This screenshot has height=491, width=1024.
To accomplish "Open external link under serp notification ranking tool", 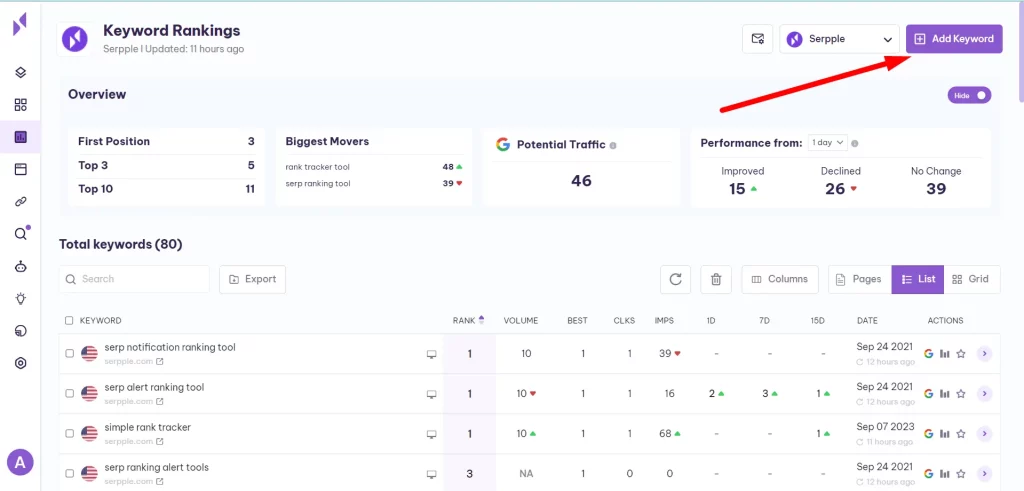I will [x=159, y=361].
